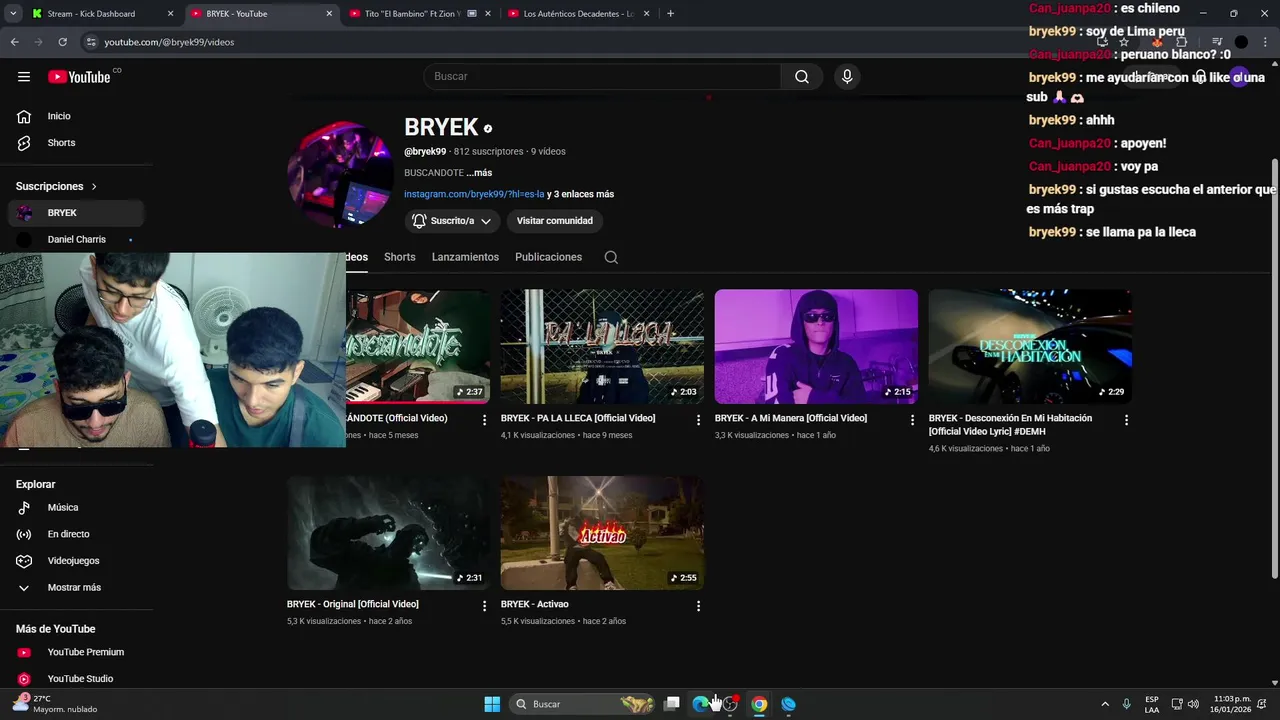The image size is (1280, 720).
Task: Start voice search with the microphone
Action: click(x=847, y=77)
